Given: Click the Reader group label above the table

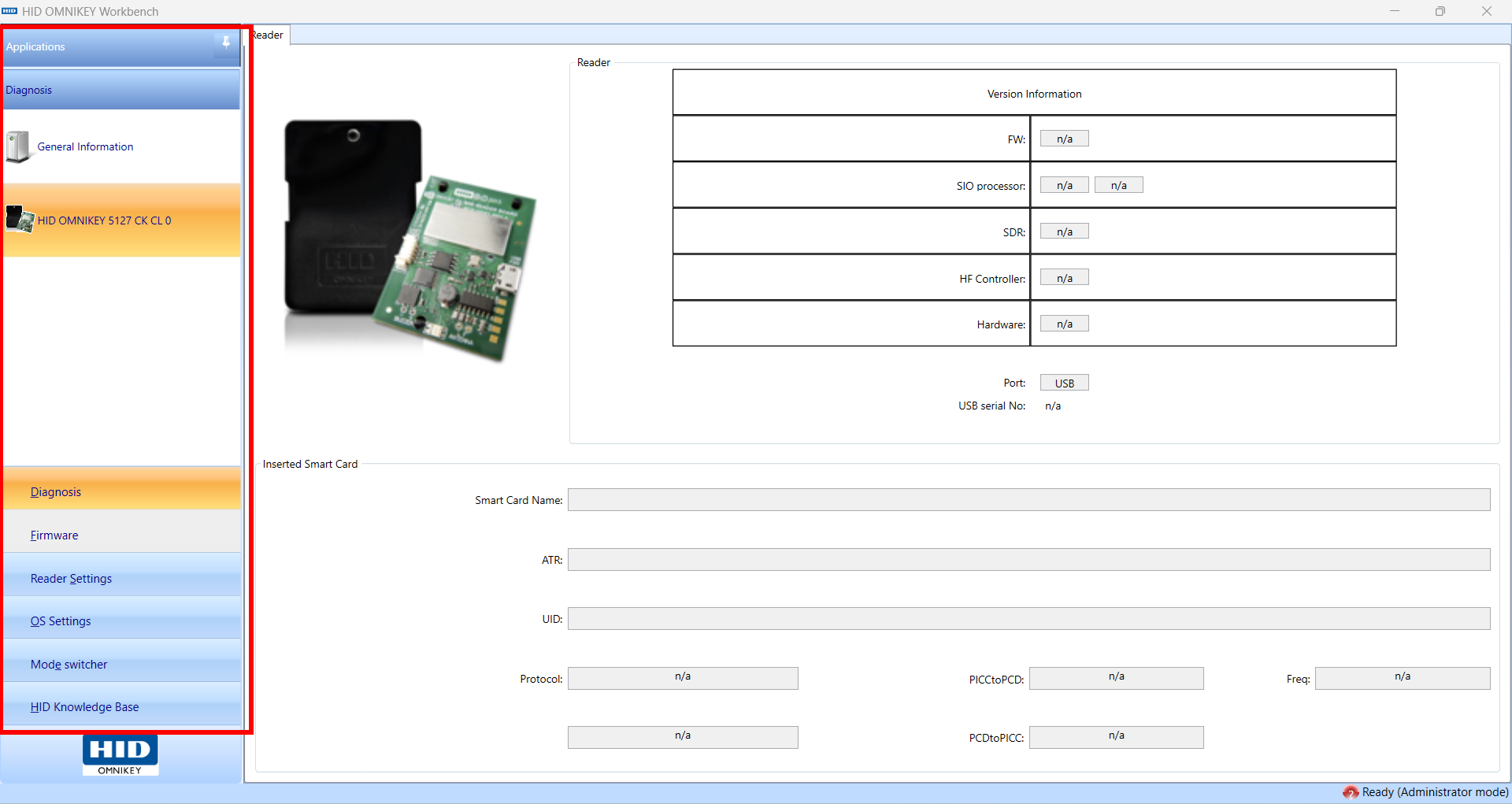Looking at the screenshot, I should click(594, 62).
